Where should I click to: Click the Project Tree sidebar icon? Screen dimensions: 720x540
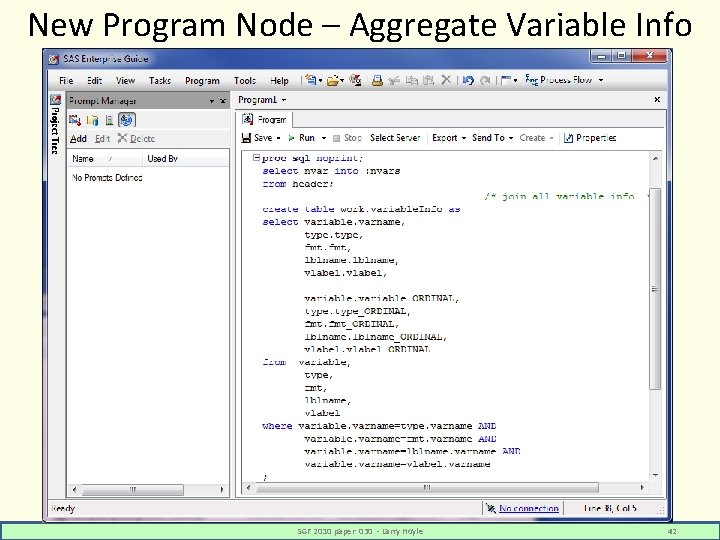[x=56, y=99]
